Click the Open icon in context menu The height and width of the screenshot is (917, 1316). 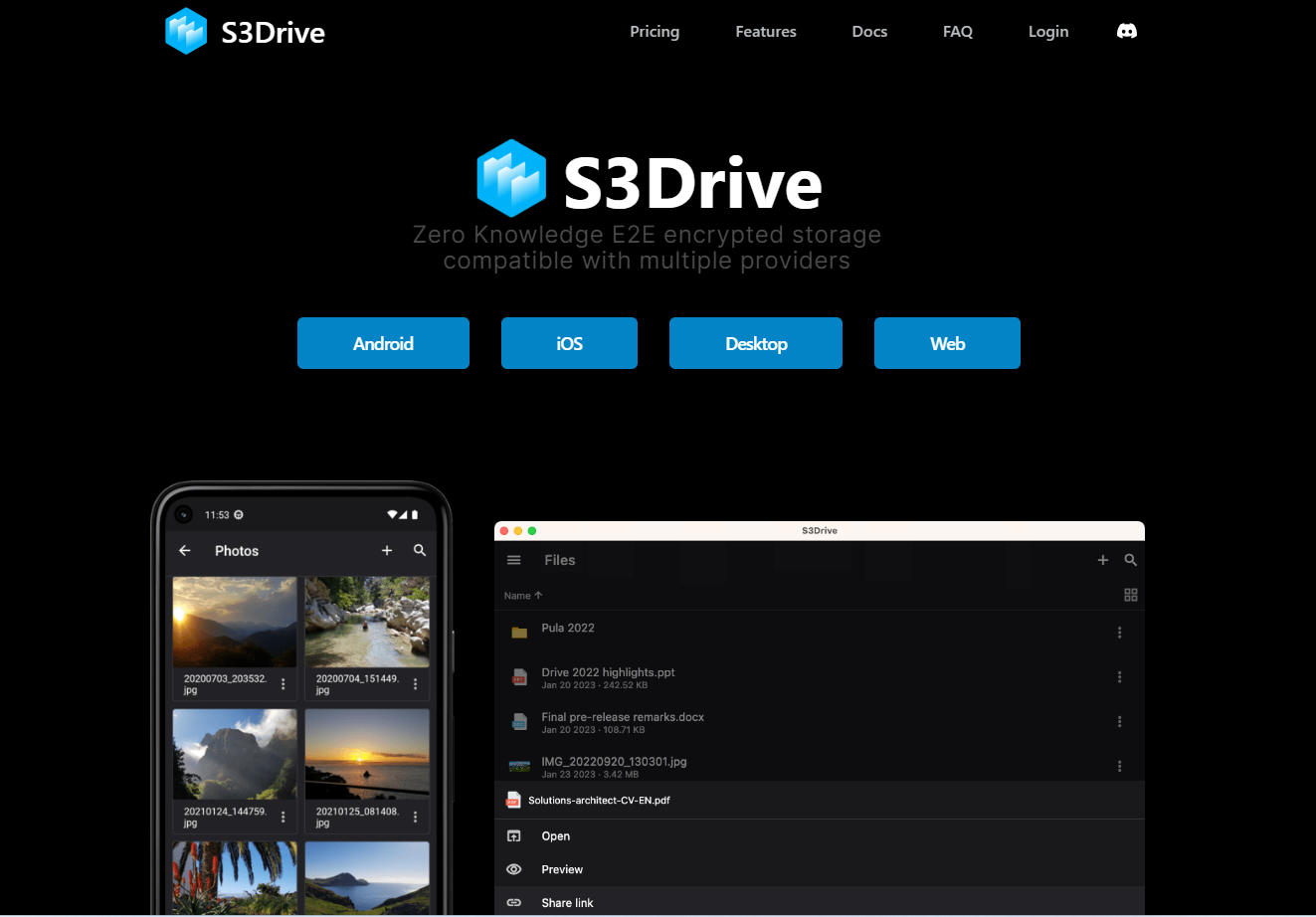pos(514,836)
